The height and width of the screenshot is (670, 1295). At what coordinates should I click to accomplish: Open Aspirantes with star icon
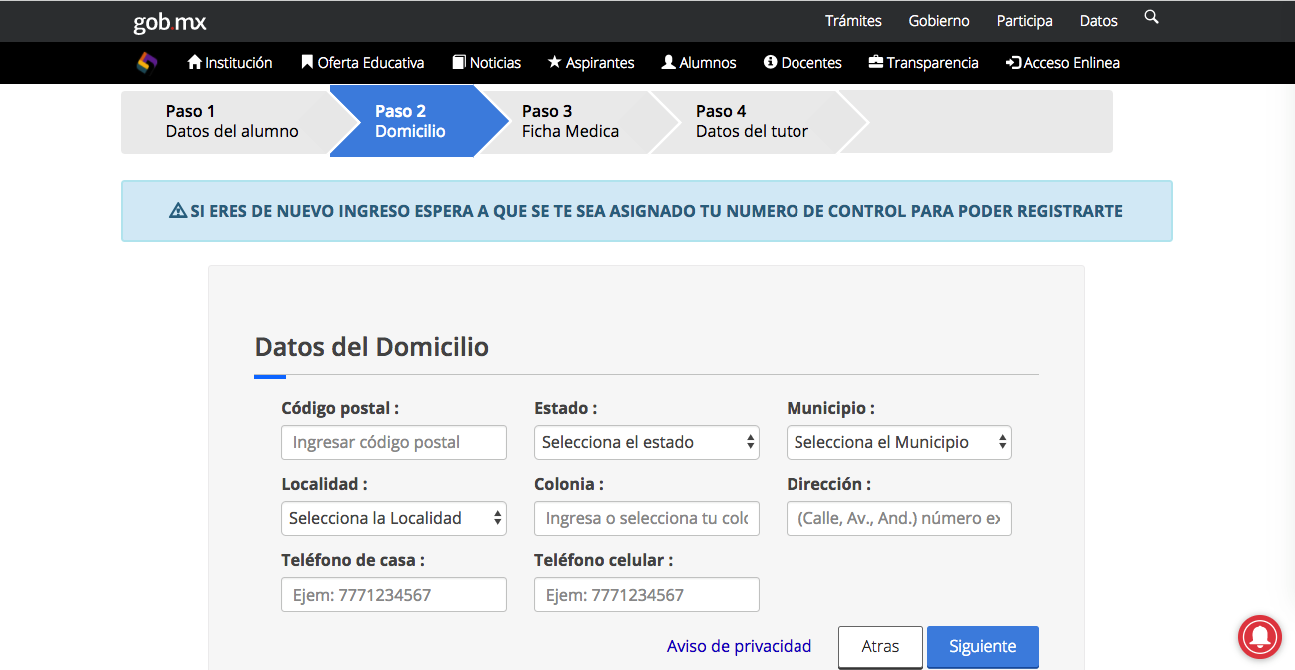[x=591, y=63]
